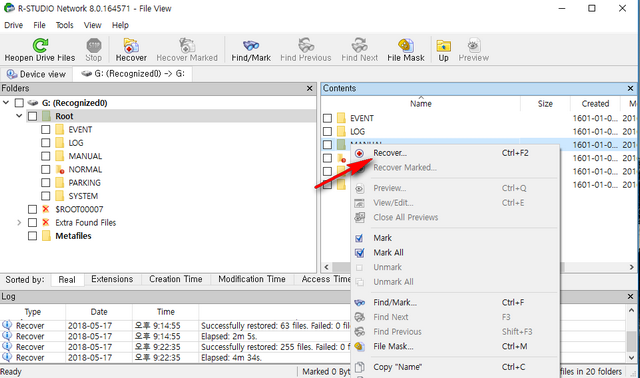The height and width of the screenshot is (378, 640).
Task: Select PARKING folder in tree
Action: pos(84,183)
